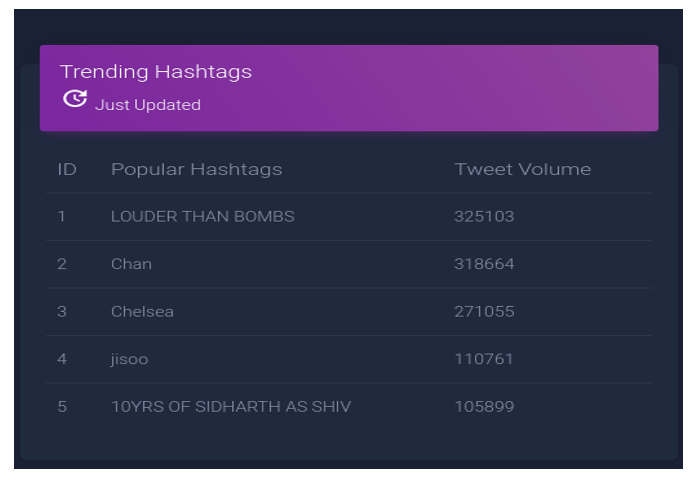Click tweet volume 325103
Image resolution: width=696 pixels, height=481 pixels.
[x=484, y=216]
